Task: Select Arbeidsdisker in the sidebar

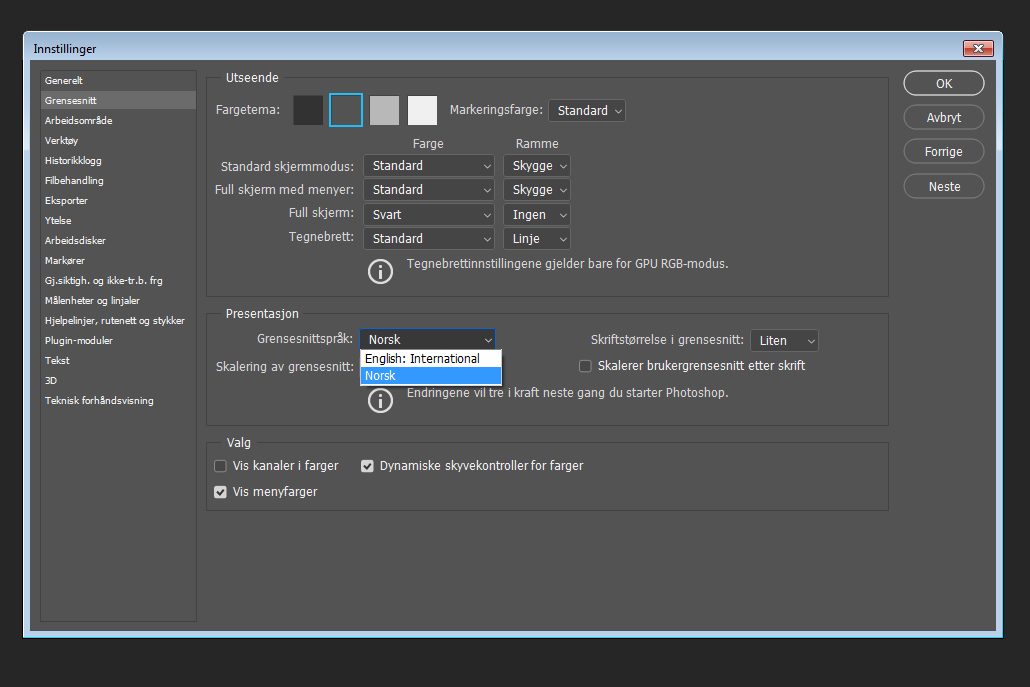Action: pos(118,240)
